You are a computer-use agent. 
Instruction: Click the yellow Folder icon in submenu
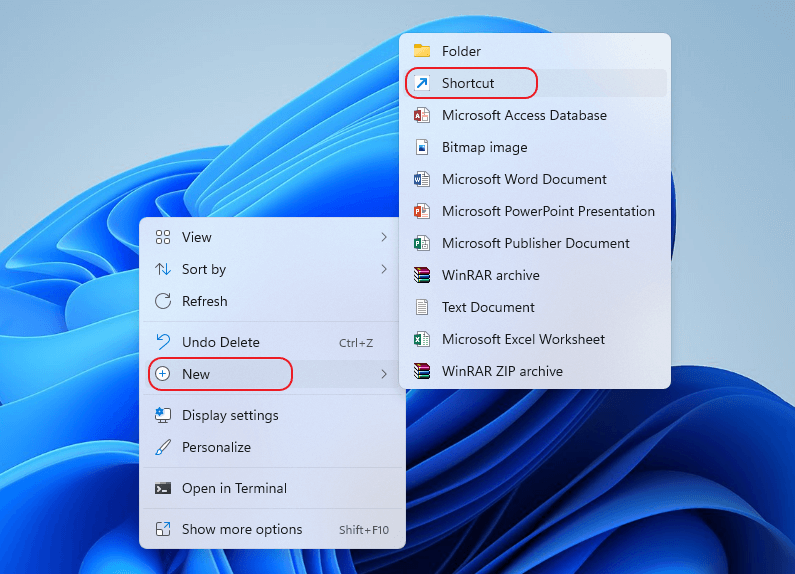point(421,51)
